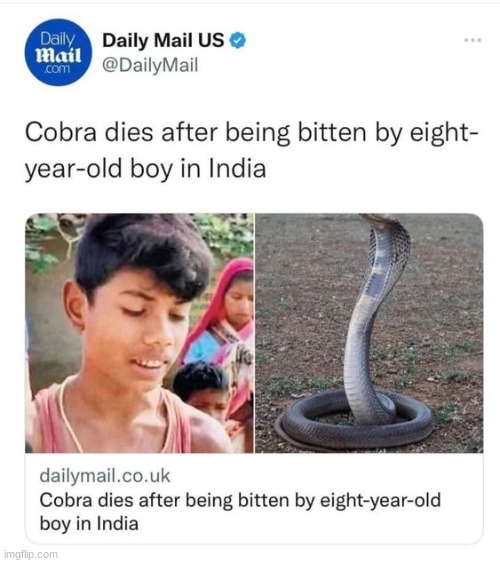This screenshot has width=500, height=563.
Task: Follow the dailymail.co.uk domain link
Action: 105,476
